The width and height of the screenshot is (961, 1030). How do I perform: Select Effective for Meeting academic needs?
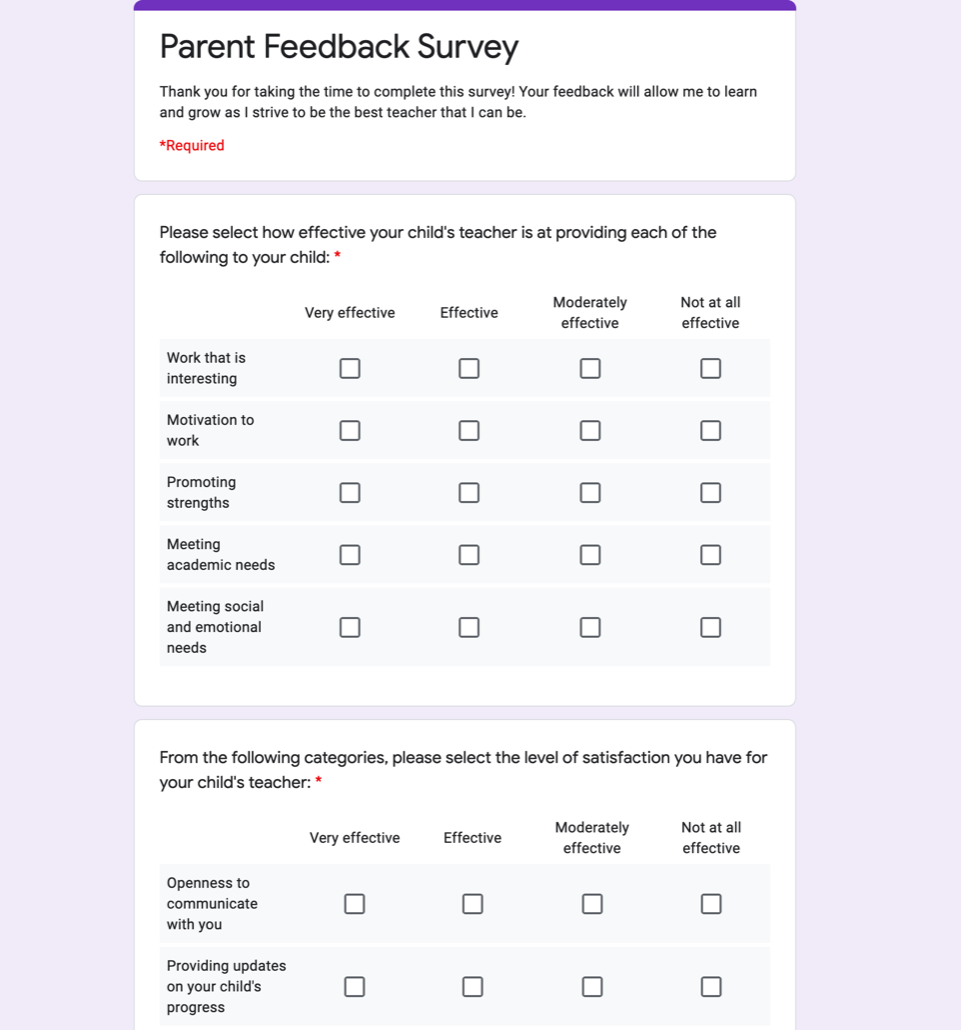click(x=469, y=554)
